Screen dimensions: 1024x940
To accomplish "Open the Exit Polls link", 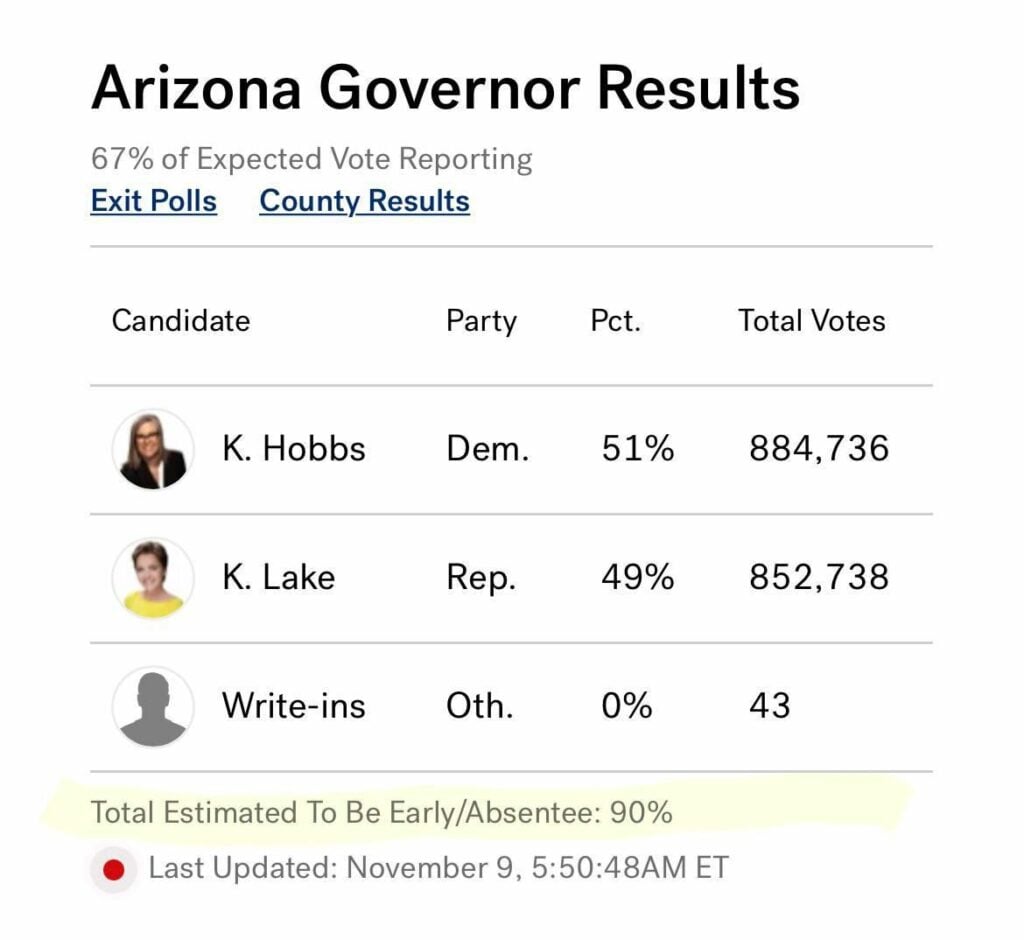I will [x=154, y=201].
